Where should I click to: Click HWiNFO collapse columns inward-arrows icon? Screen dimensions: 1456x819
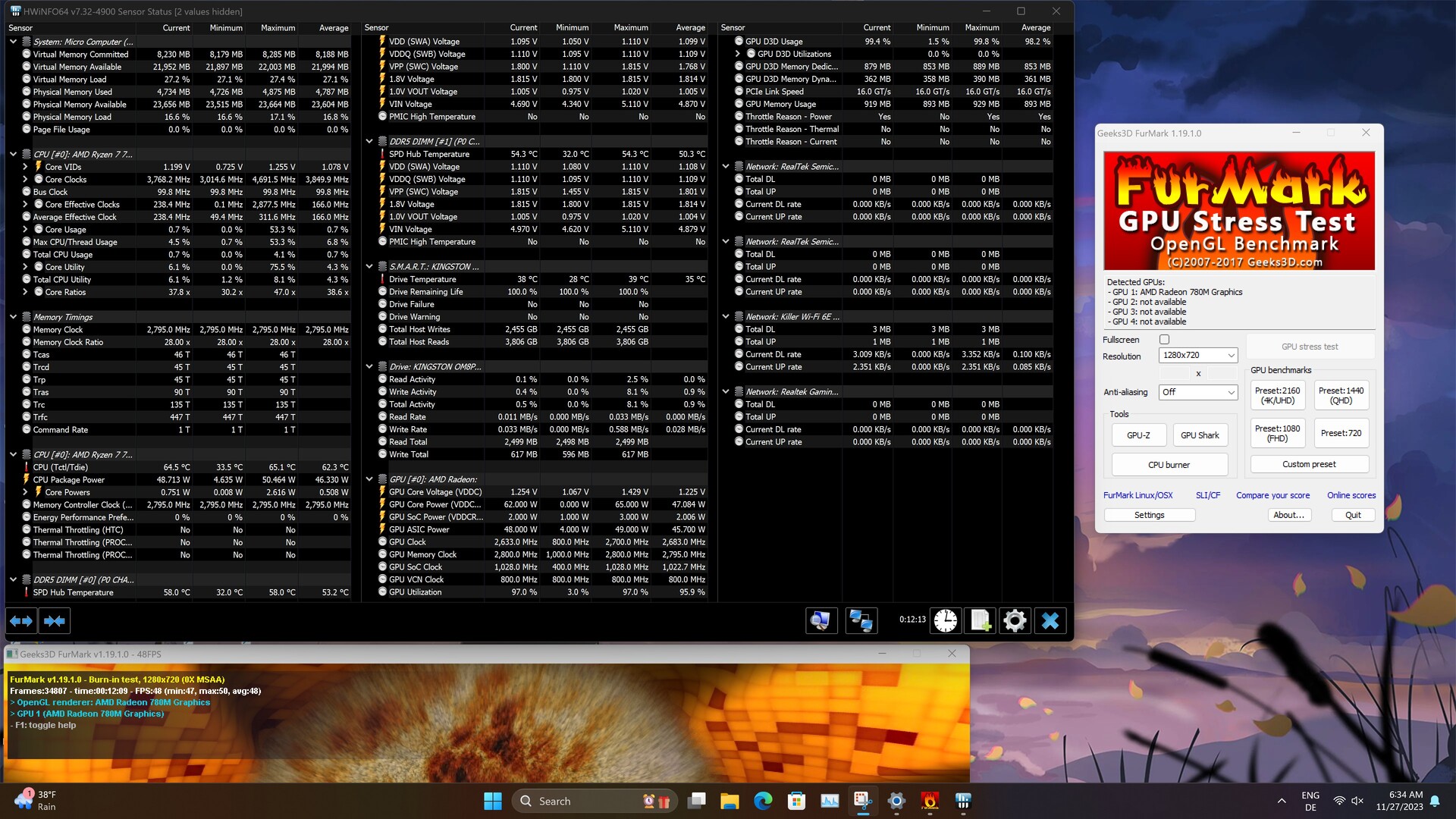pyautogui.click(x=55, y=621)
